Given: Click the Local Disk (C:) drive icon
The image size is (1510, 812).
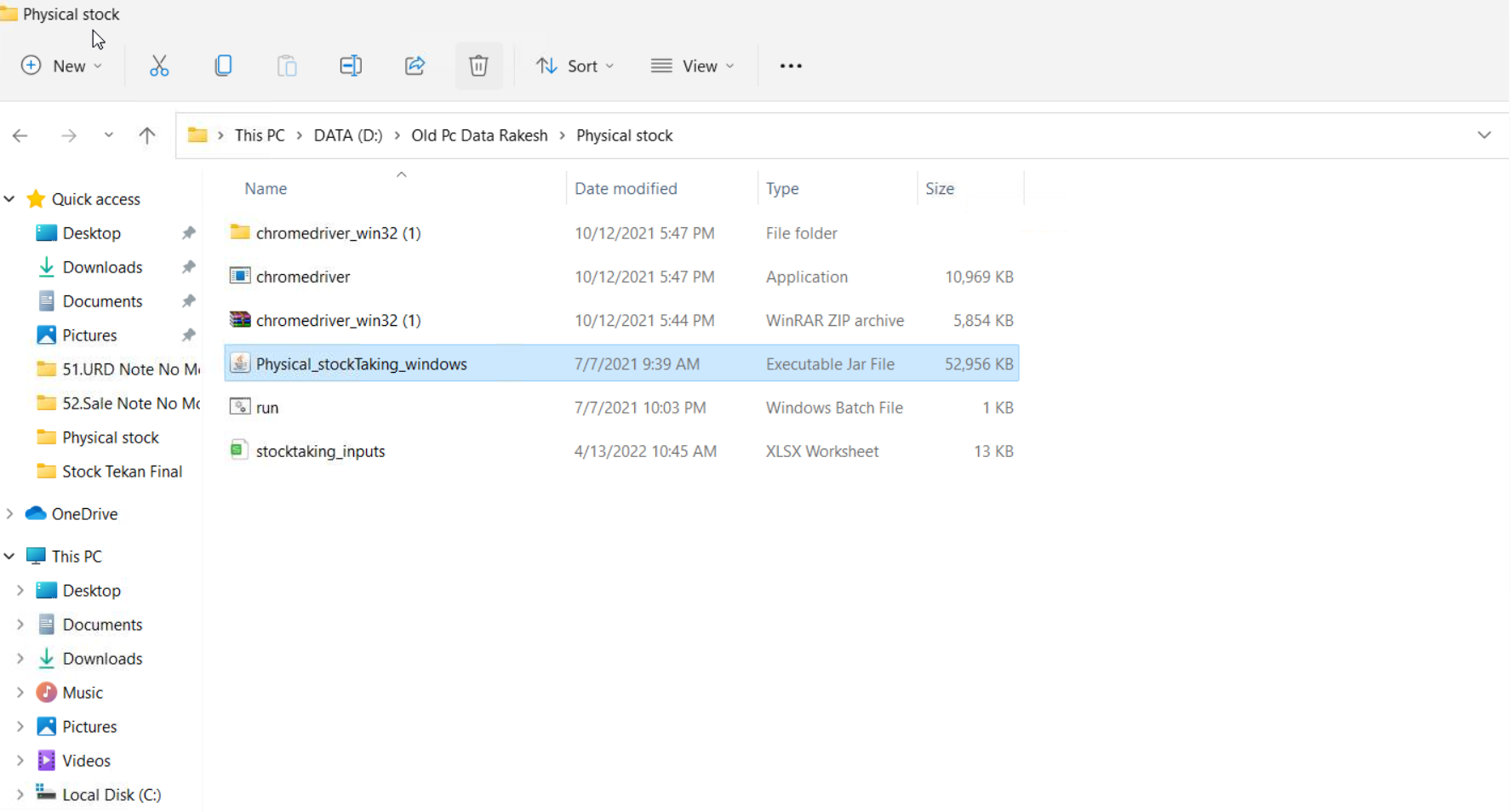Looking at the screenshot, I should point(46,792).
